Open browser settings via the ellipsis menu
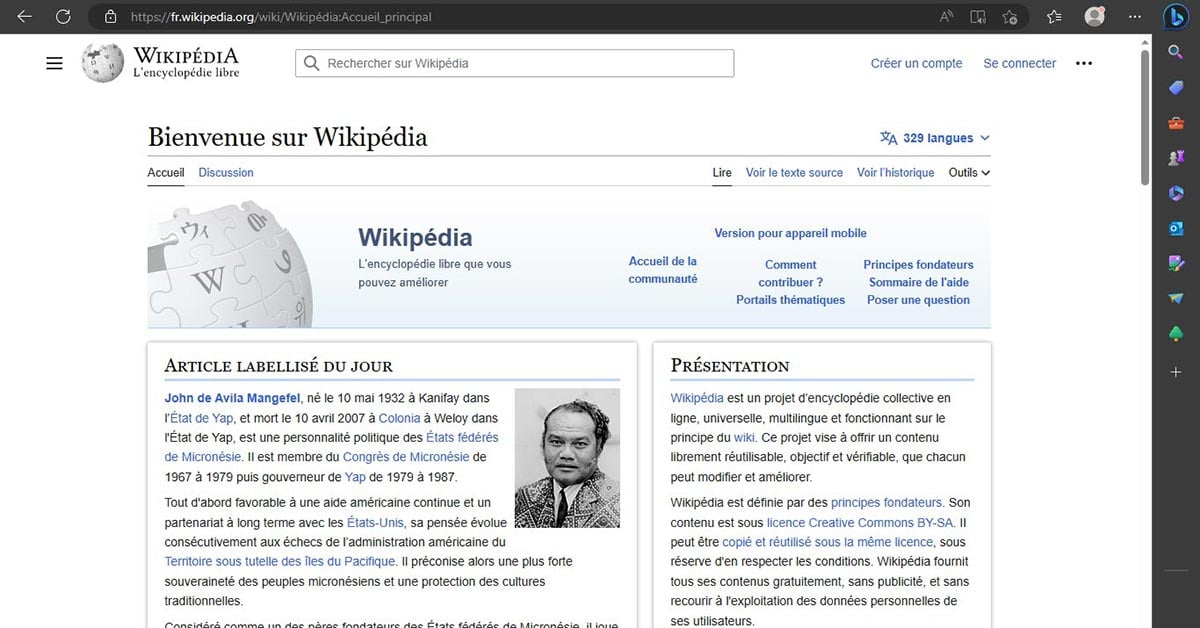 tap(1135, 17)
